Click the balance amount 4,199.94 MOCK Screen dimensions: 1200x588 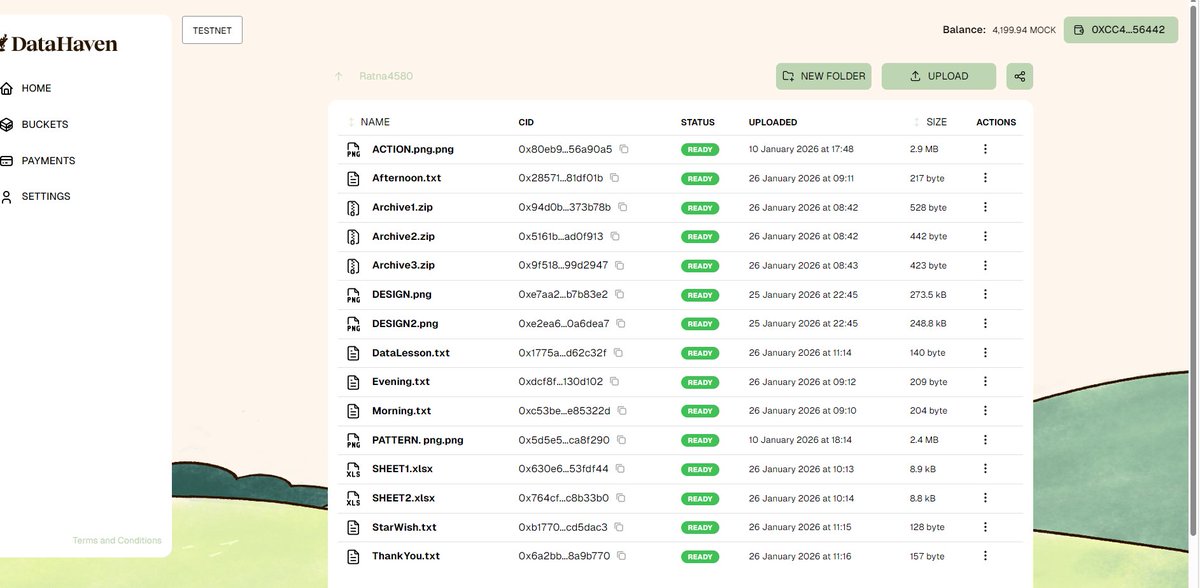[1024, 30]
